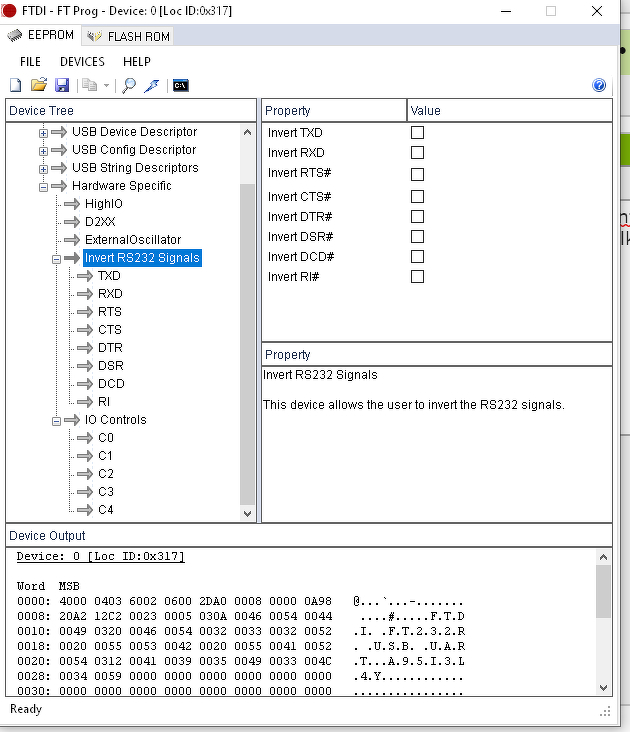Screen dimensions: 630x732
Task: Switch to the FLASH ROM tab
Action: tap(128, 36)
